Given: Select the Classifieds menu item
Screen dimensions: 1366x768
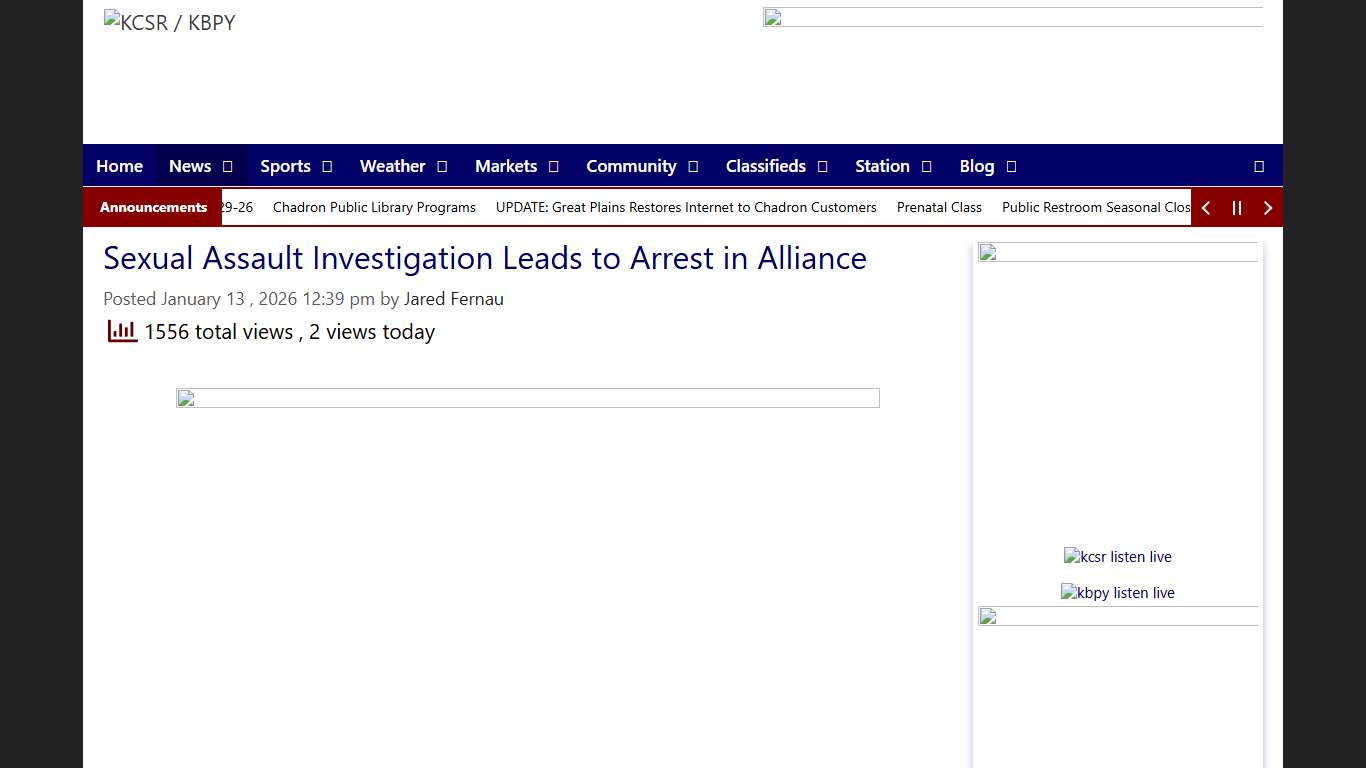Looking at the screenshot, I should coord(765,166).
